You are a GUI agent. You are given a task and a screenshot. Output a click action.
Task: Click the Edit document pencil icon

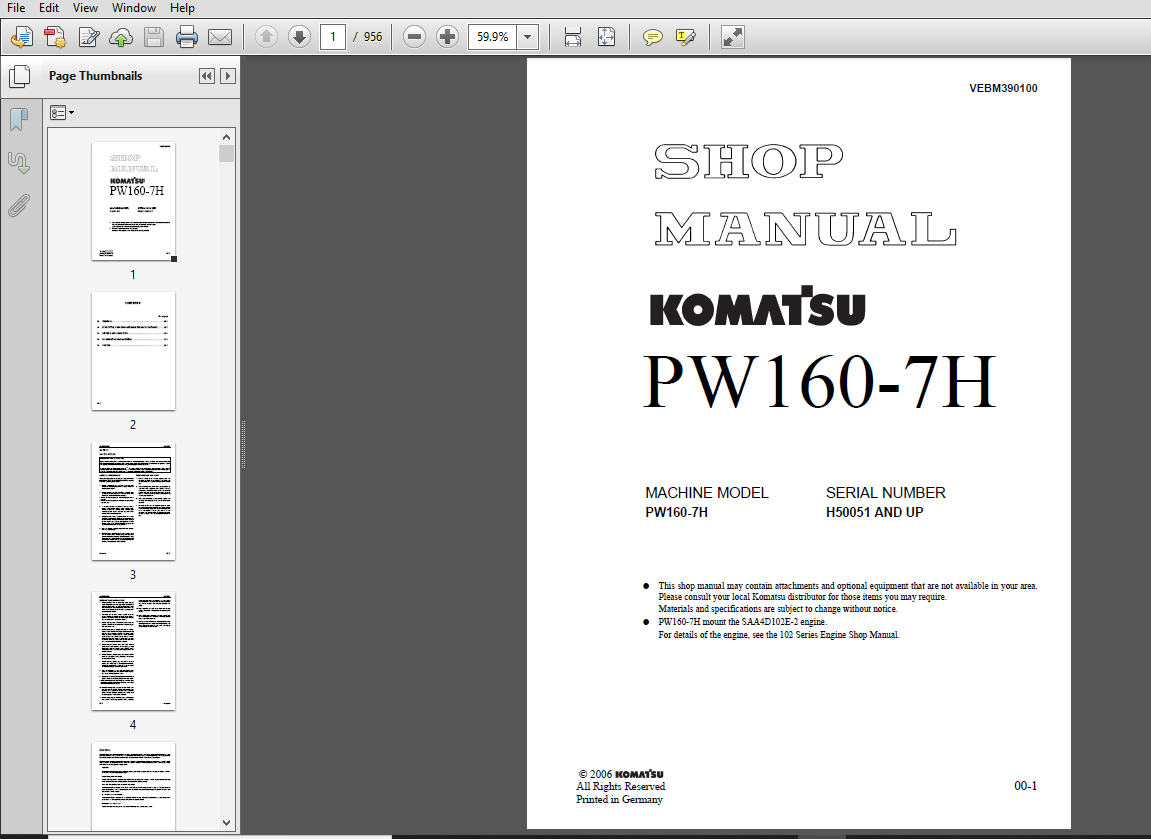click(89, 37)
